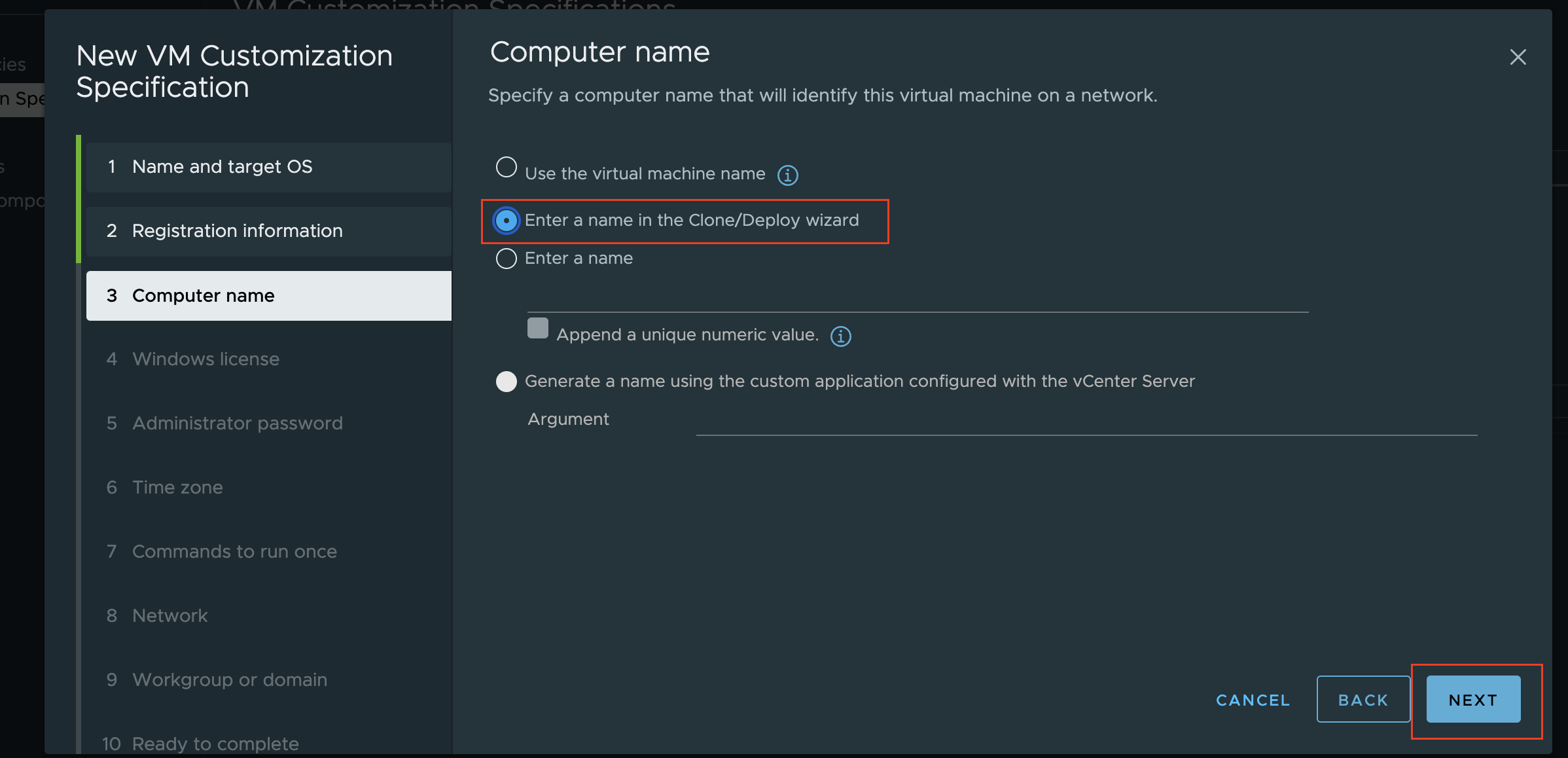
Task: Select Enter a name in Clone/Deploy wizard
Action: click(506, 221)
